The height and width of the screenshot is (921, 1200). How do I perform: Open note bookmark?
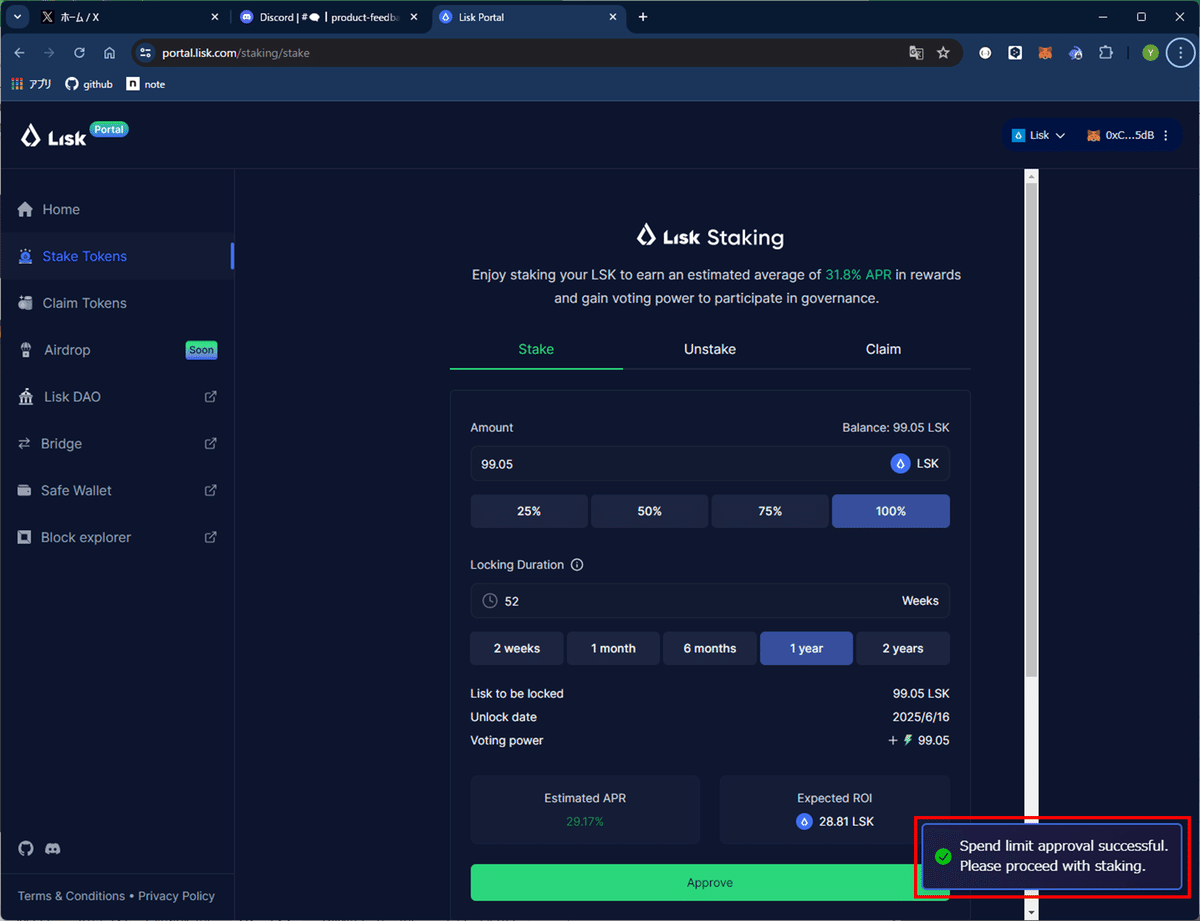(146, 84)
